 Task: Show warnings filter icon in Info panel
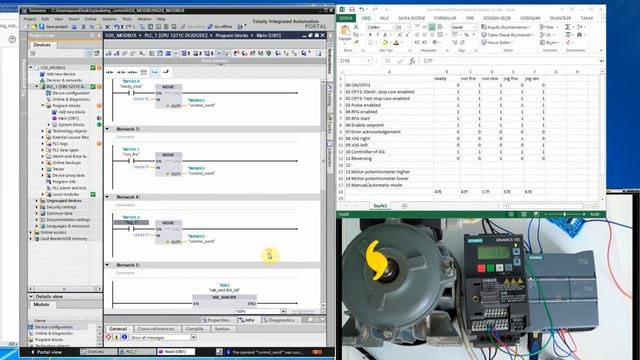116,337
